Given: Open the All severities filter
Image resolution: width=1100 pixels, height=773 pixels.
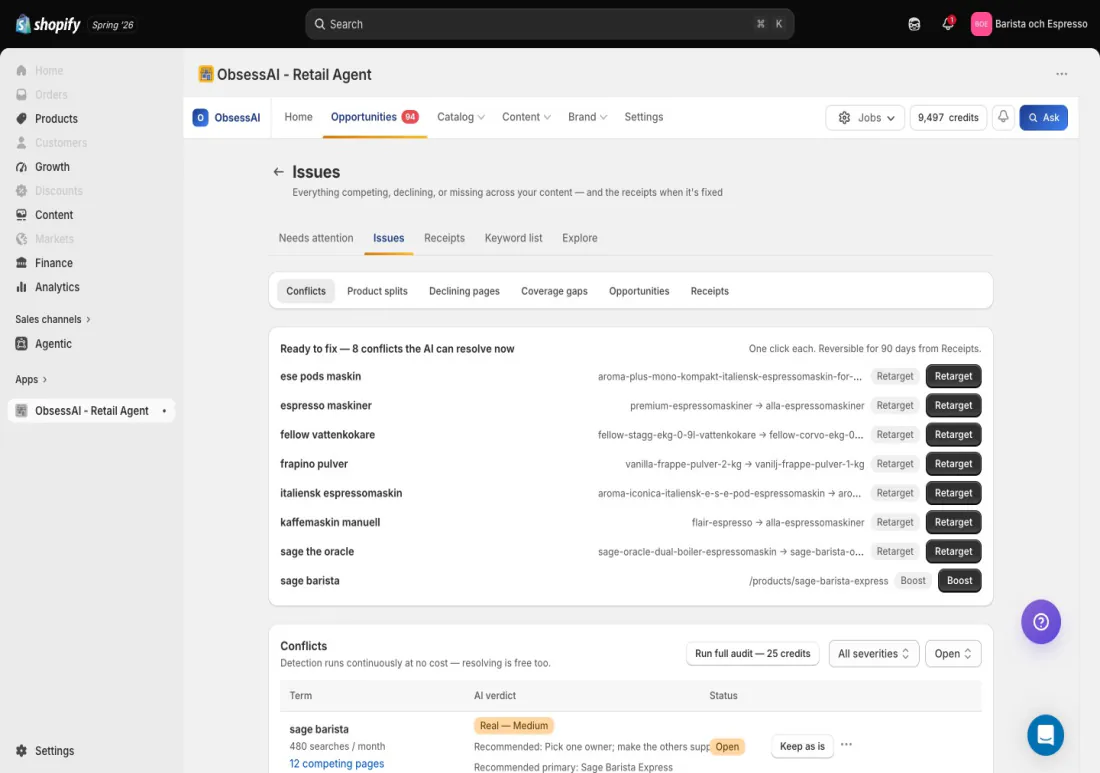Looking at the screenshot, I should tap(873, 654).
